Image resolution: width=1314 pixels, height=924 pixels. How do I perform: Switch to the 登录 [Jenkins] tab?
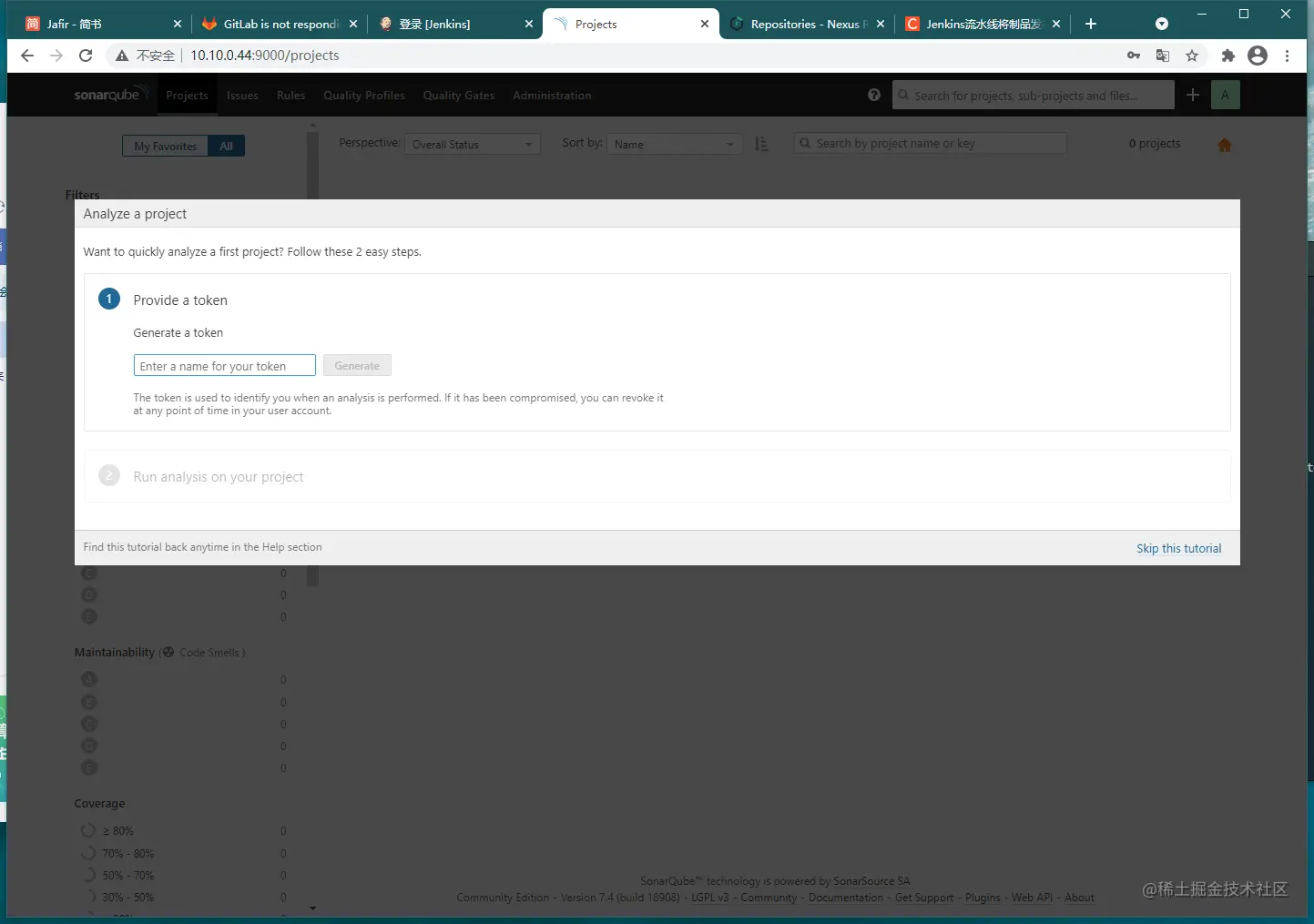coord(455,25)
